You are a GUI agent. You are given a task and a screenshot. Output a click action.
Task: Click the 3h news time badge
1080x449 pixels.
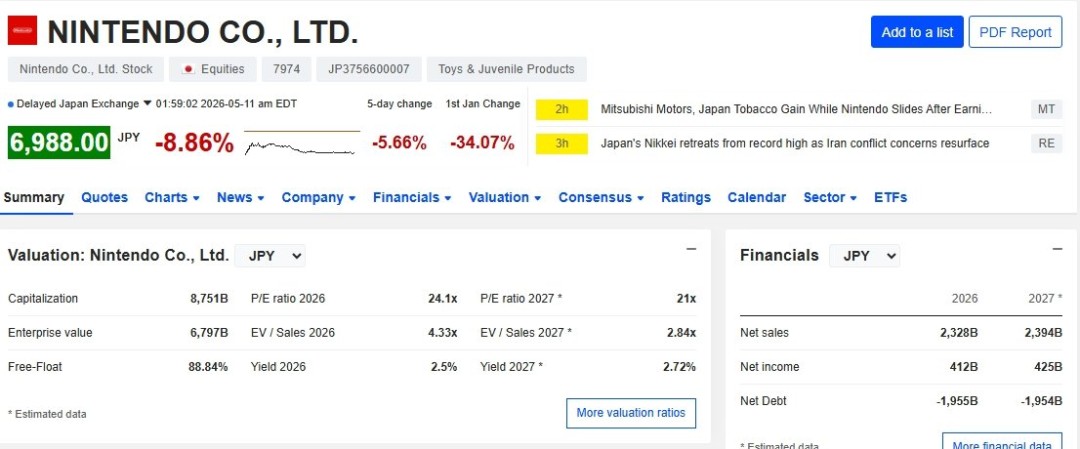point(561,144)
